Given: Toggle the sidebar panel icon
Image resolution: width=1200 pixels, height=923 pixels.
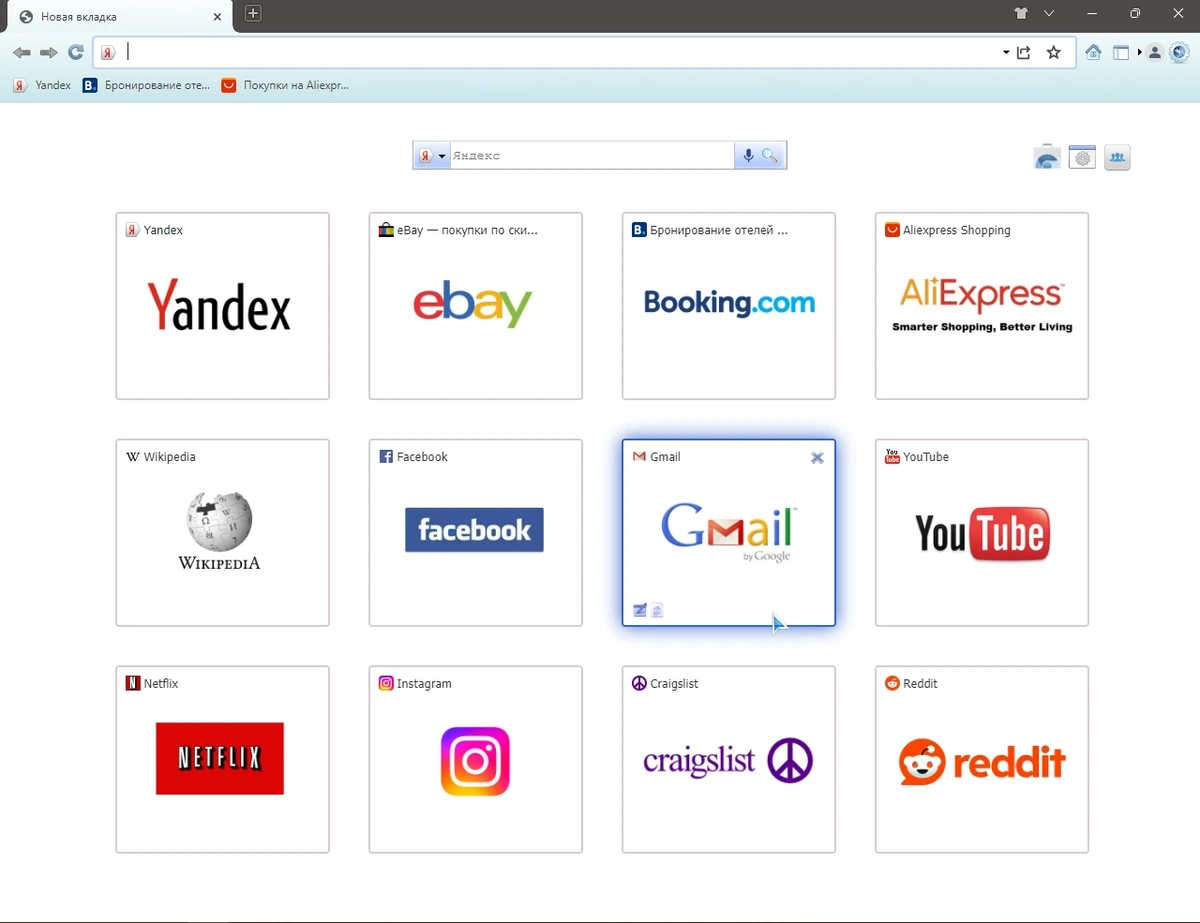Looking at the screenshot, I should point(1121,53).
